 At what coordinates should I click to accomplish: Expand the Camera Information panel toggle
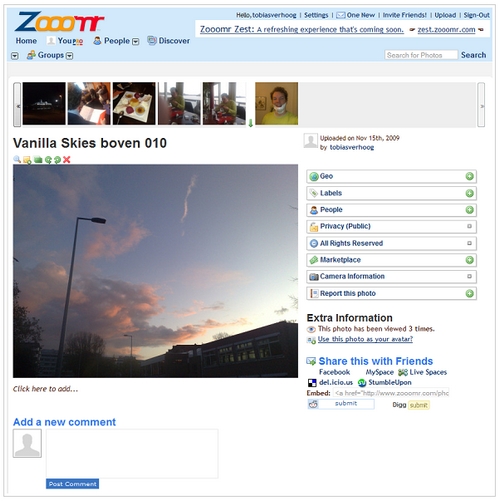click(469, 276)
